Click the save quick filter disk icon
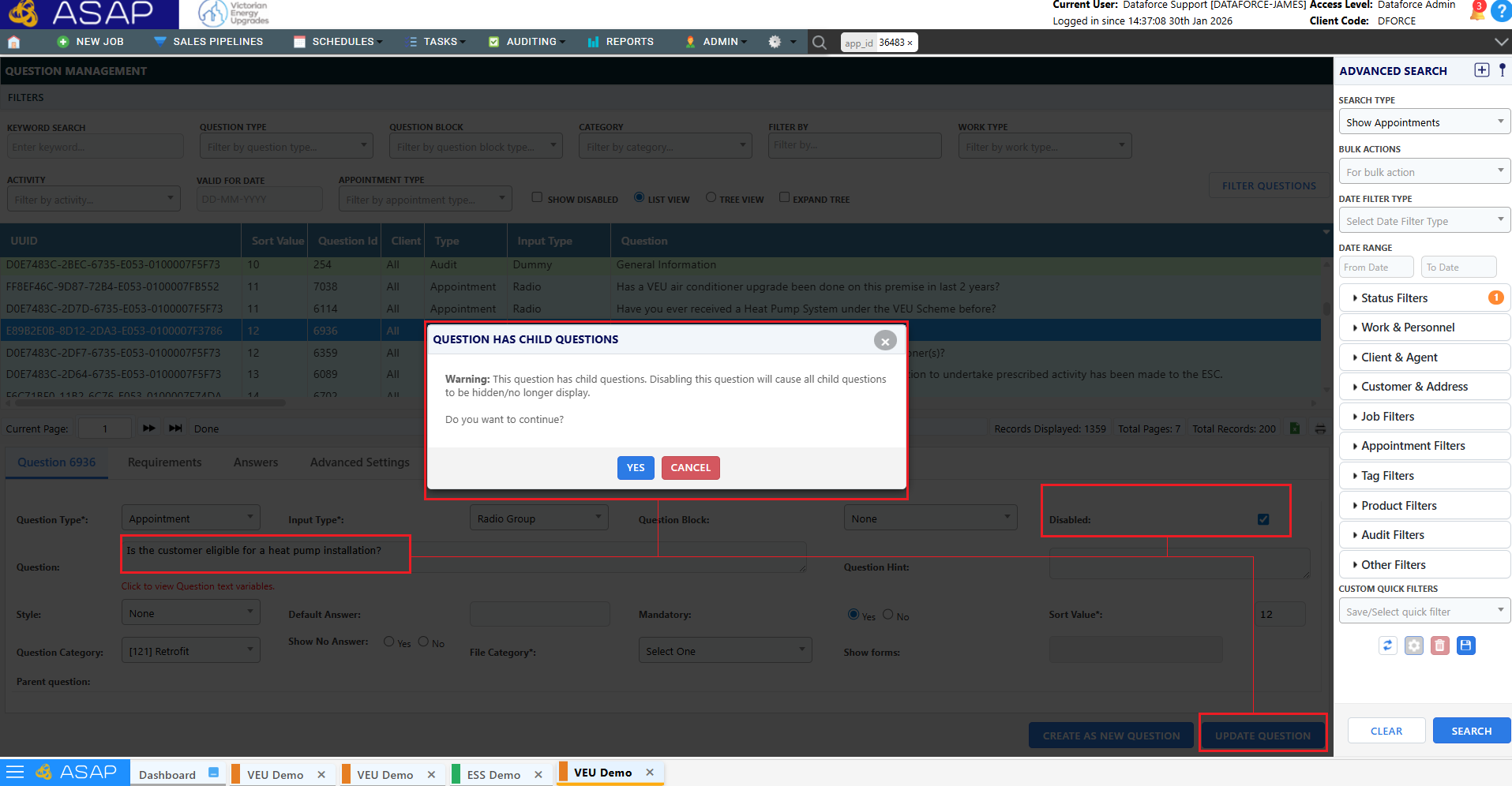The width and height of the screenshot is (1512, 786). [x=1466, y=646]
